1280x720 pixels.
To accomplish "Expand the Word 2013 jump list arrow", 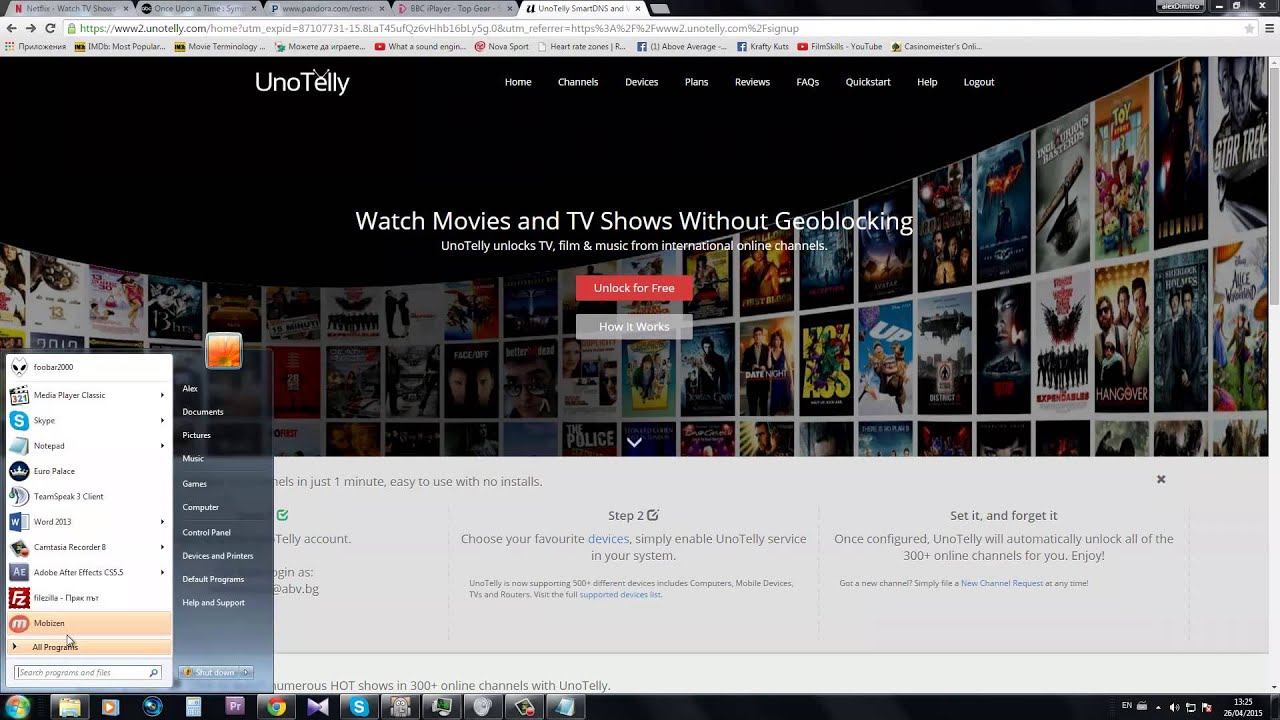I will [x=162, y=522].
